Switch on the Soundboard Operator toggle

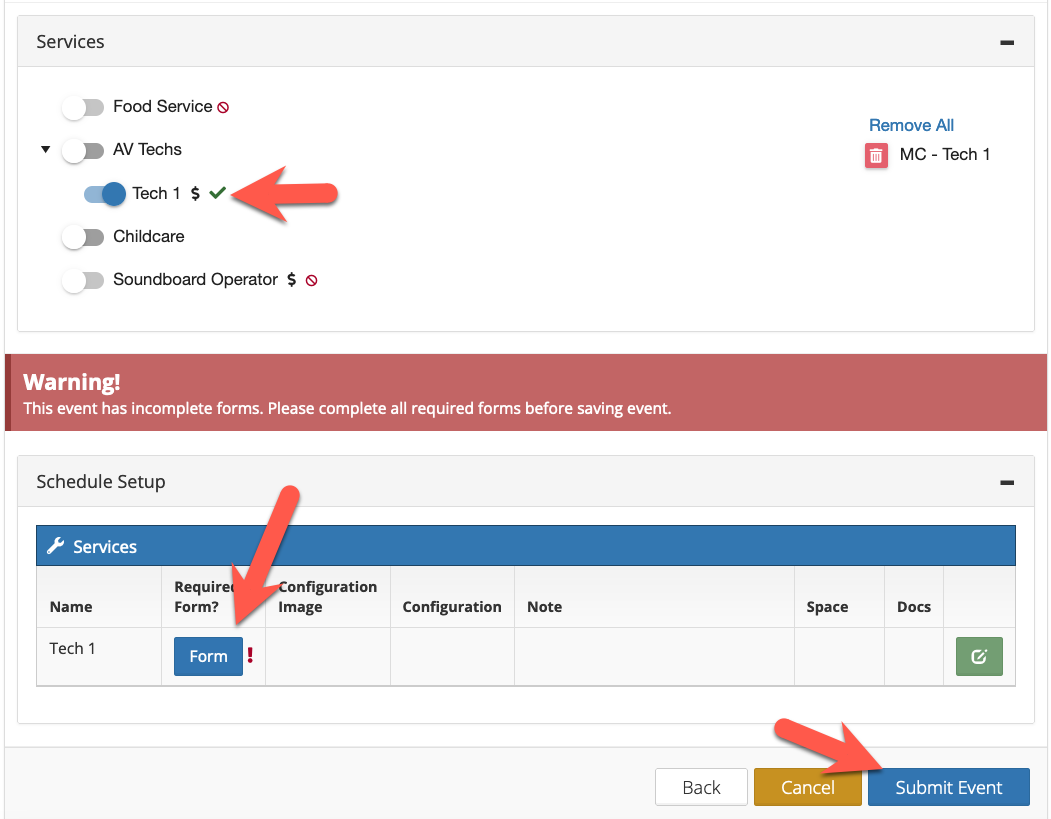[83, 280]
